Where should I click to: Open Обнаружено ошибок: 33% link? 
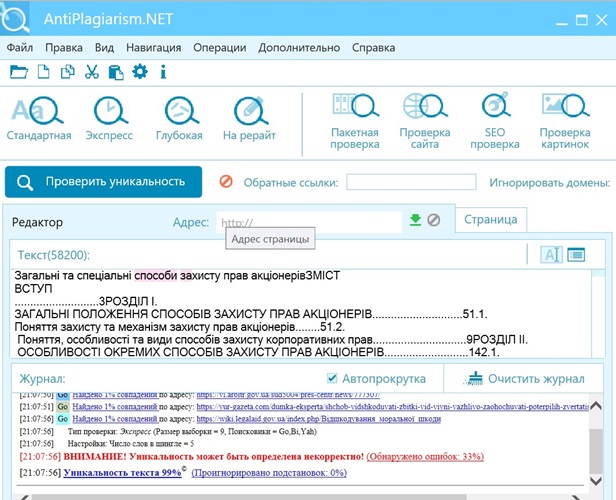425,456
